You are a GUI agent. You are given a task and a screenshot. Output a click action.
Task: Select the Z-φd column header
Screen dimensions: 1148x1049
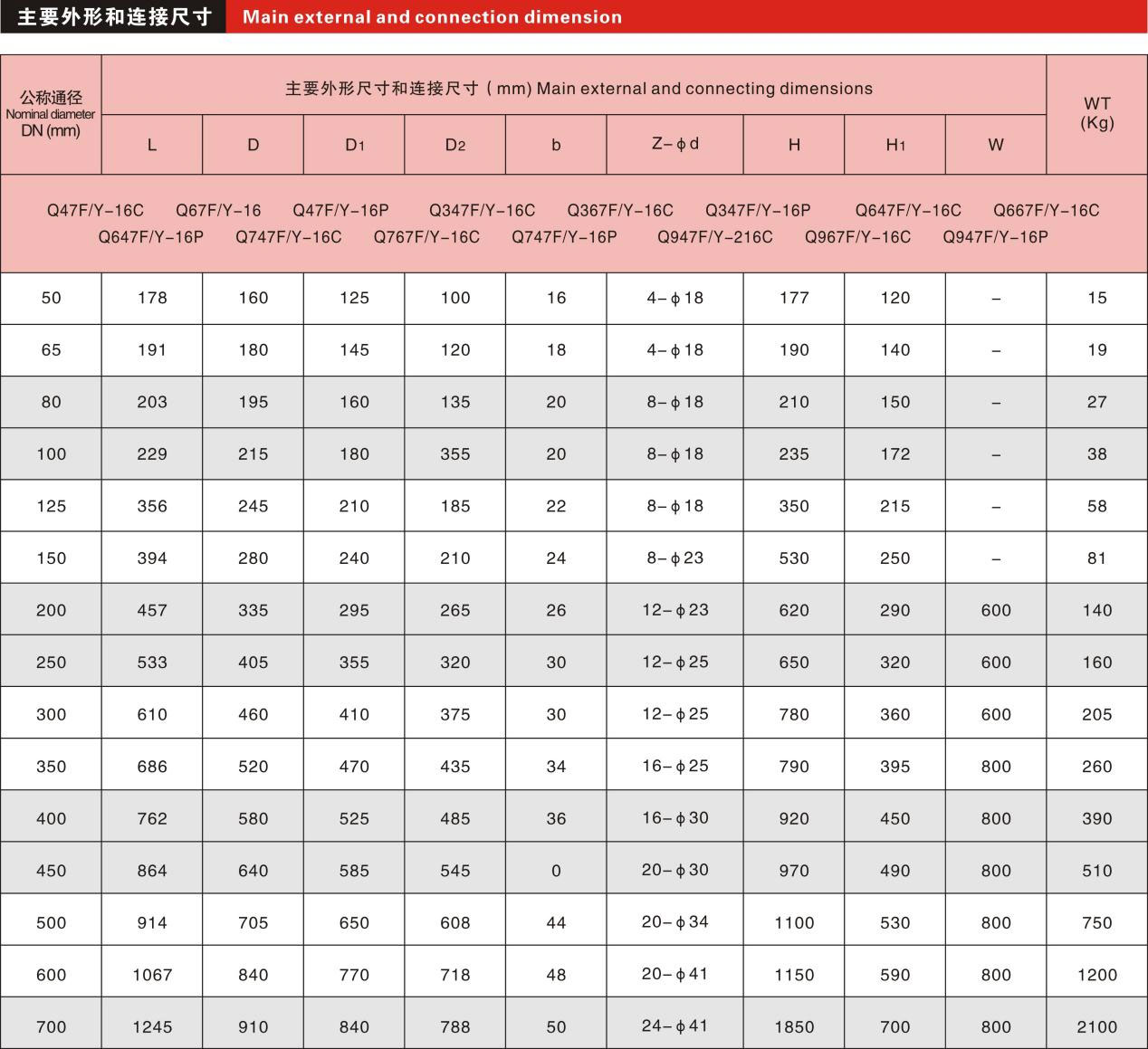pyautogui.click(x=674, y=144)
